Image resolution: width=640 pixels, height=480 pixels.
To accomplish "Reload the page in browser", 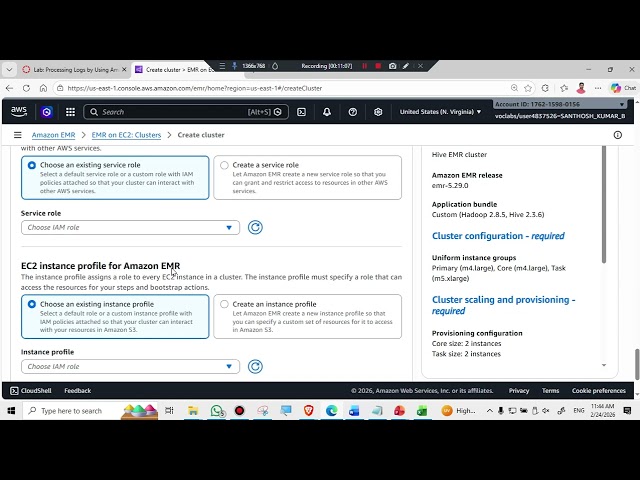I will 26,88.
